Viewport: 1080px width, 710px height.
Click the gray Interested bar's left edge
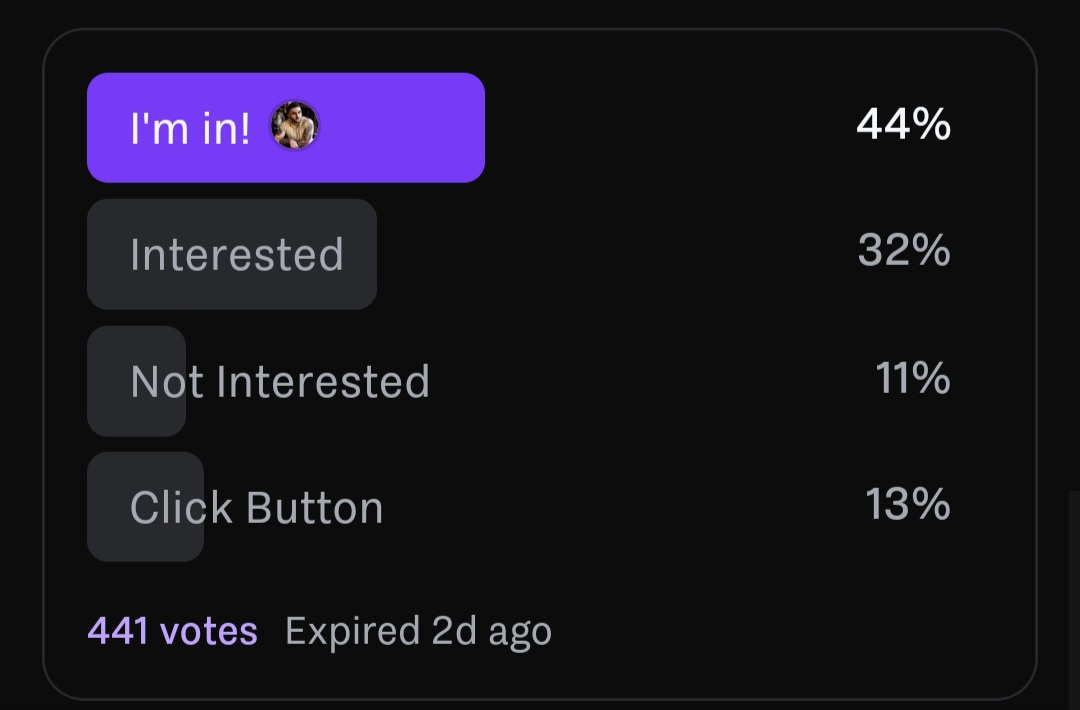(x=100, y=254)
